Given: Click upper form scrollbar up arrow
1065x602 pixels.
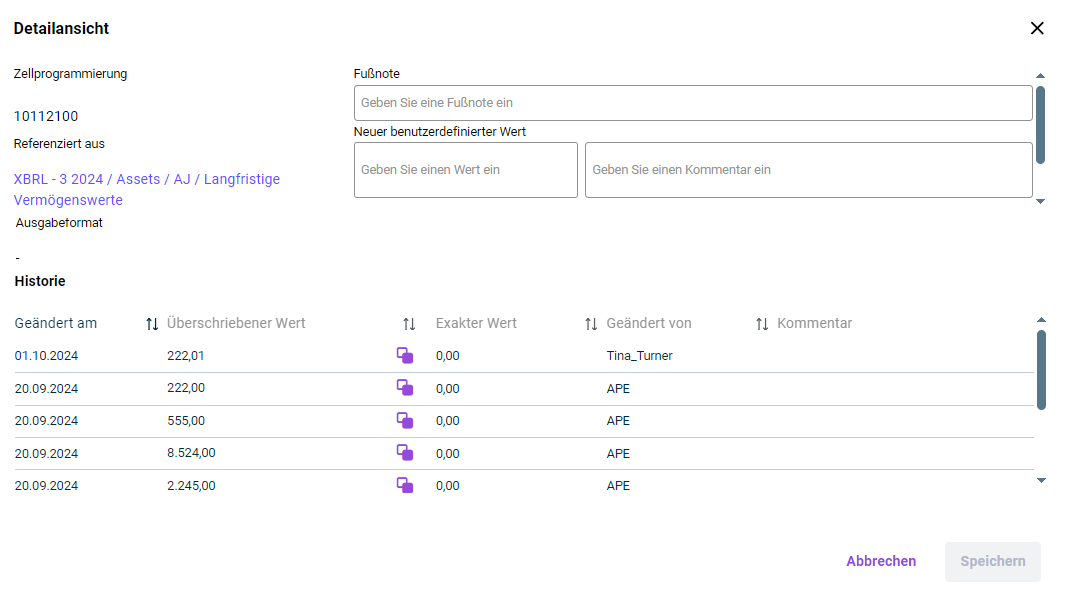Looking at the screenshot, I should pos(1040,75).
